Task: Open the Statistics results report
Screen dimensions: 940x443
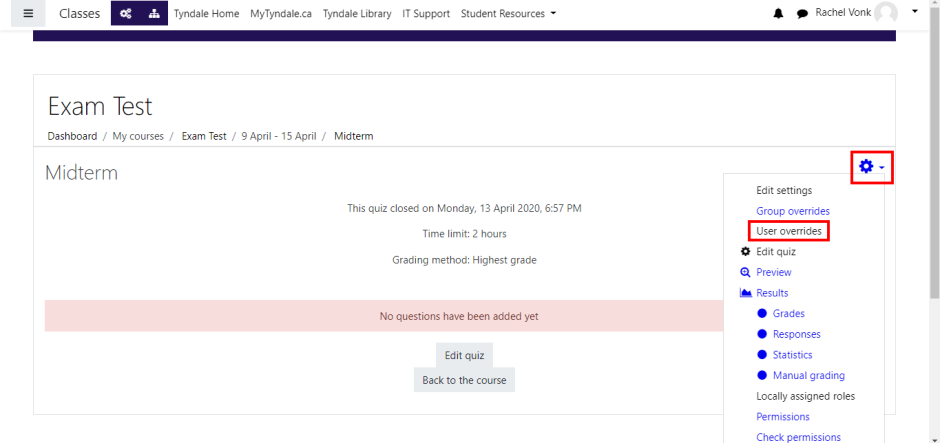Action: point(792,355)
